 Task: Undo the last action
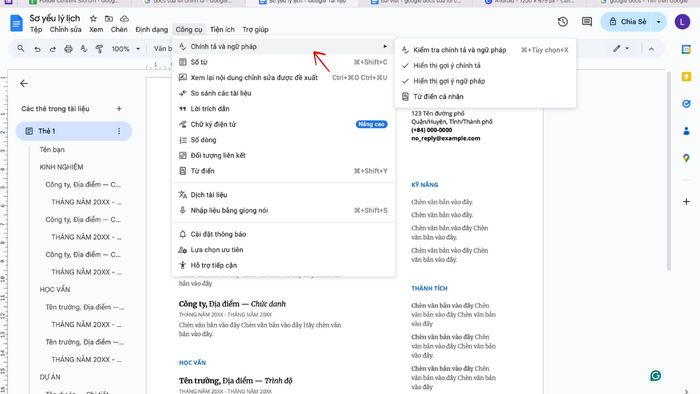click(x=37, y=49)
